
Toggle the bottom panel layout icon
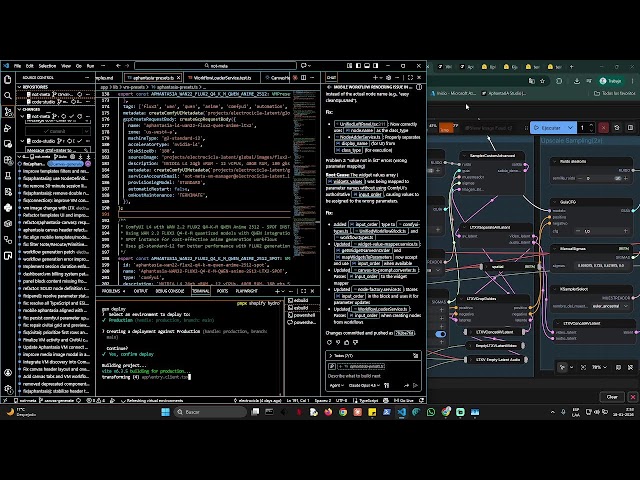pos(367,66)
